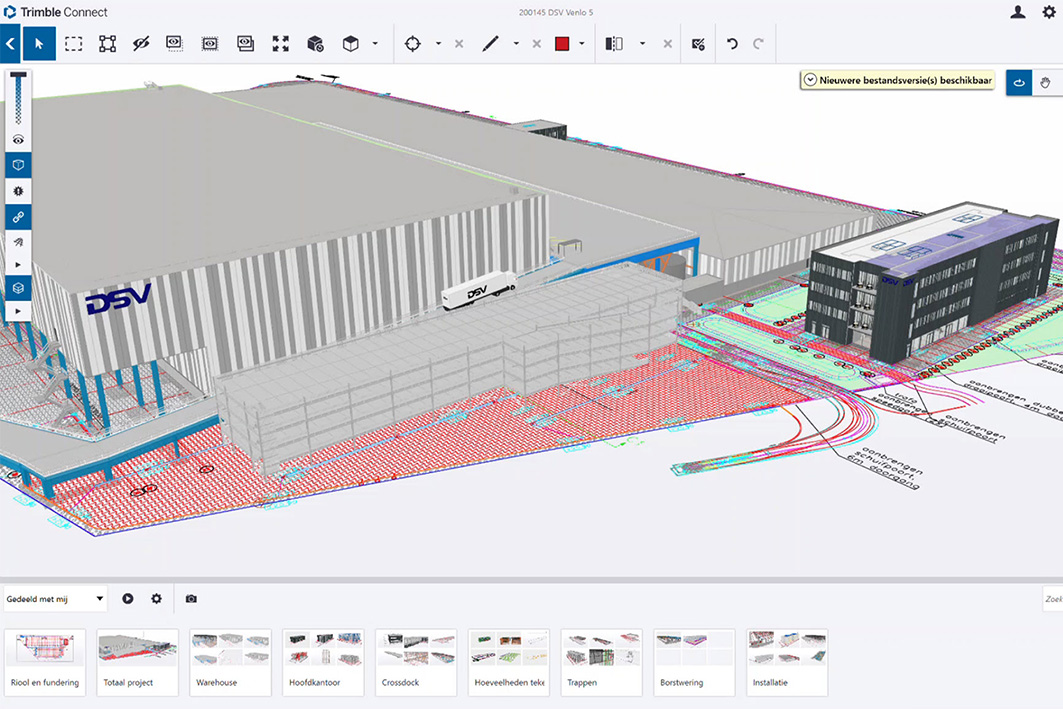Open settings gear in top bar

[x=1049, y=12]
